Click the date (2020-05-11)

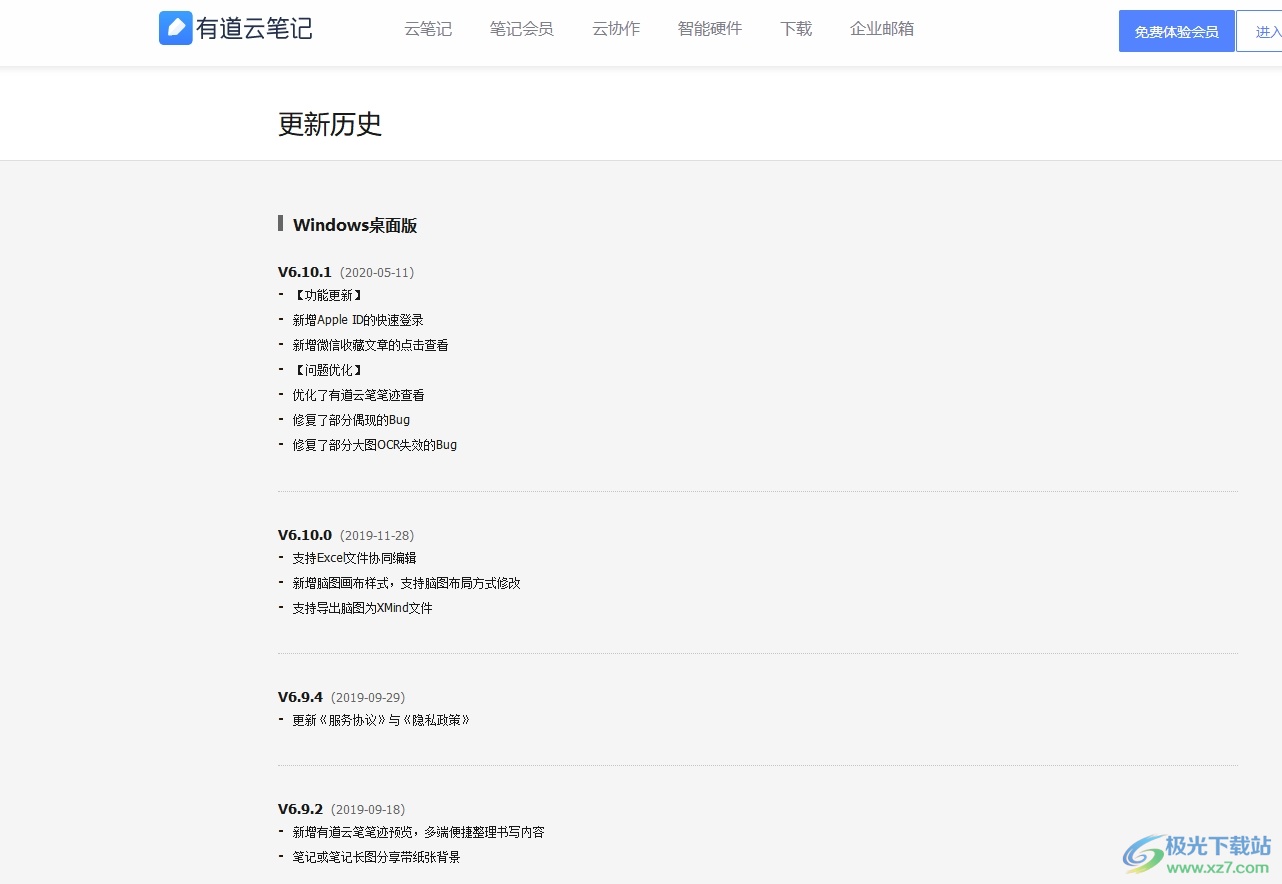tap(377, 272)
